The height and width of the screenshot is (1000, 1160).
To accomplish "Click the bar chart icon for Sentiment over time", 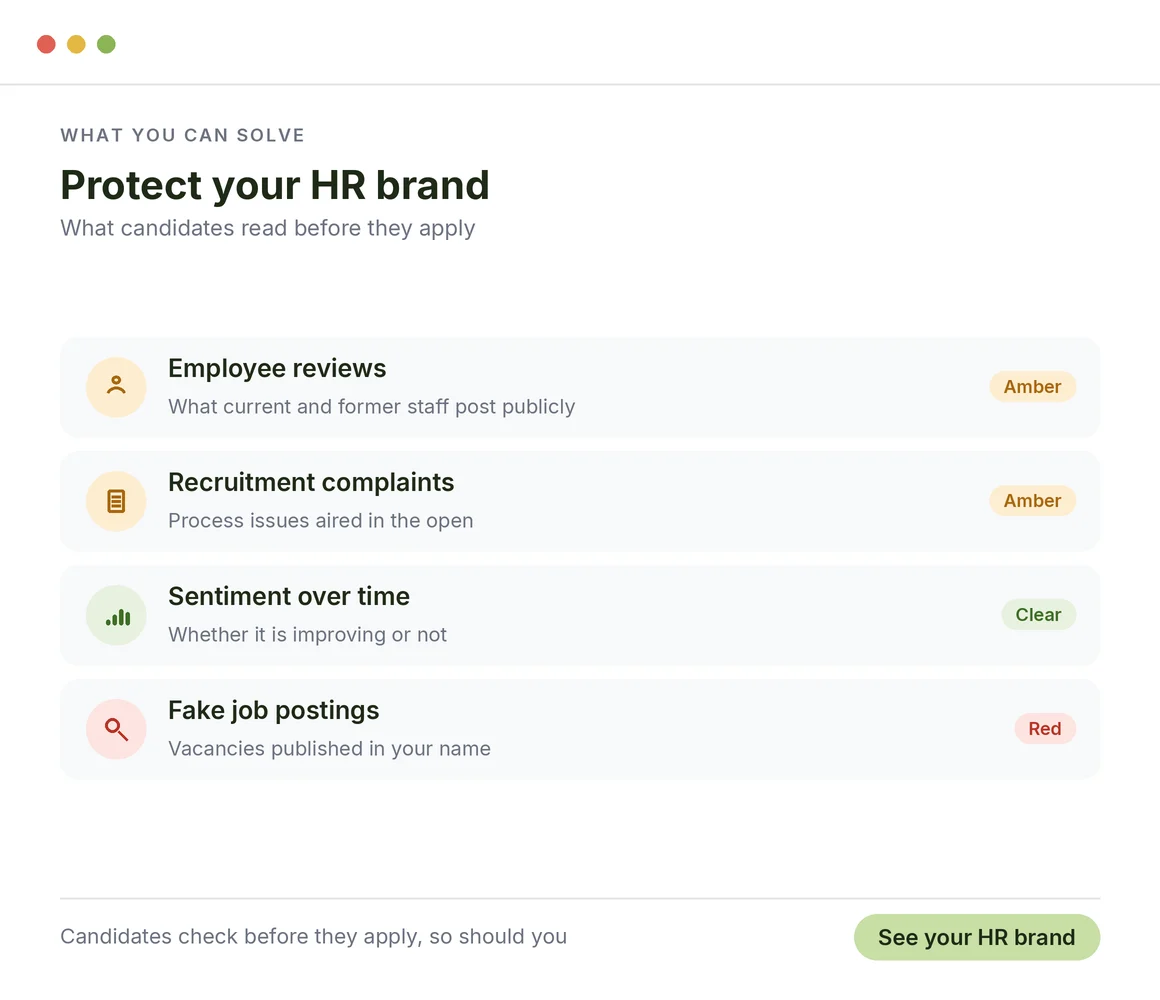I will [116, 615].
